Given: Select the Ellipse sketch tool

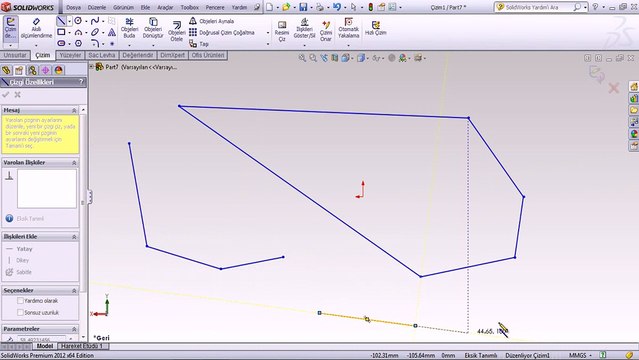Looking at the screenshot, I should tap(95, 32).
